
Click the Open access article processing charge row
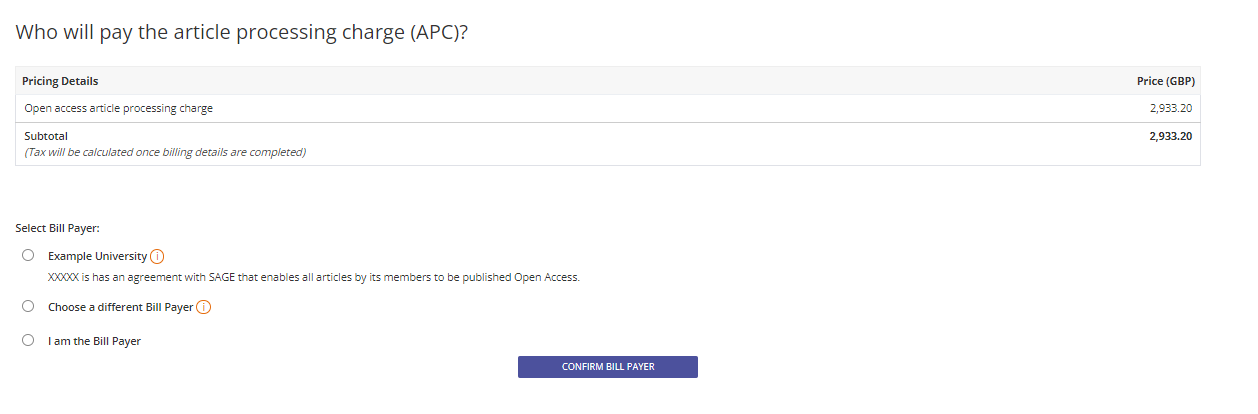[608, 108]
